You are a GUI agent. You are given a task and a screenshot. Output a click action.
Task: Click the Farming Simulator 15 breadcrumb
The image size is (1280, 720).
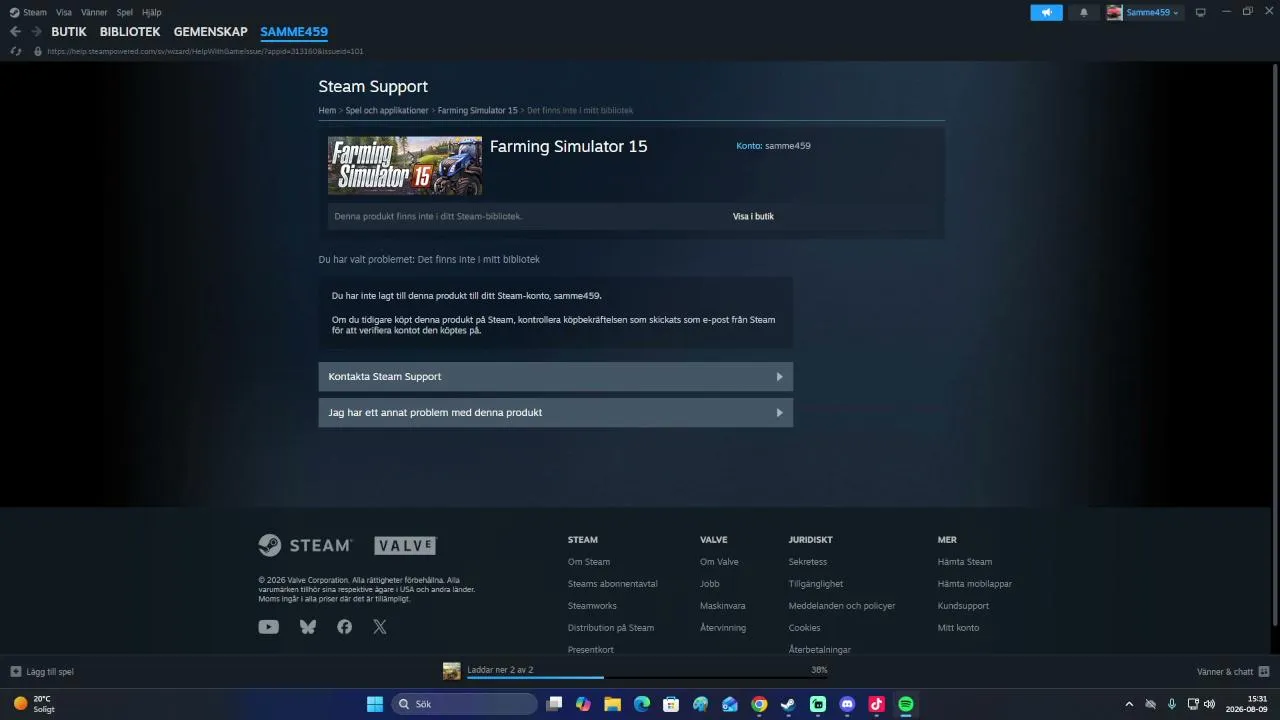[x=478, y=110]
